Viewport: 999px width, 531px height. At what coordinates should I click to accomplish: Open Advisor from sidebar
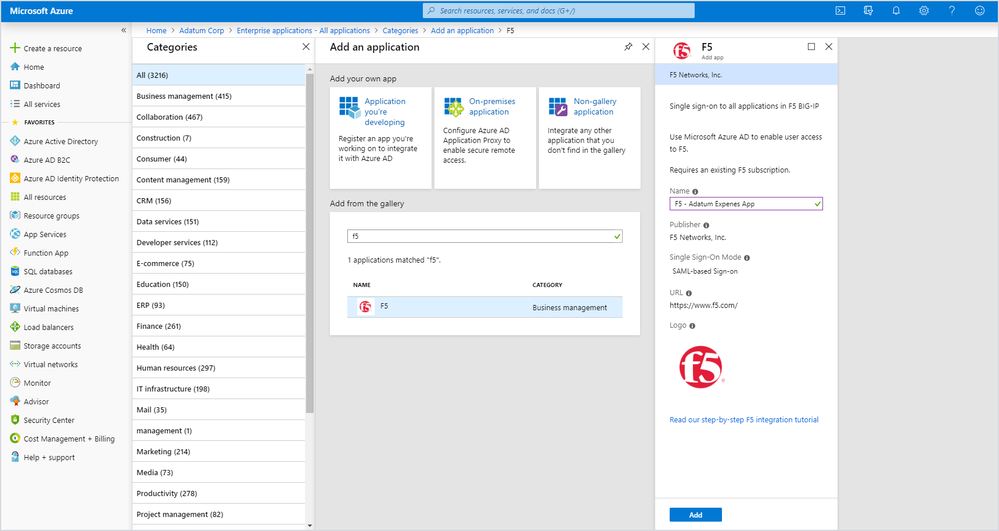pyautogui.click(x=29, y=402)
